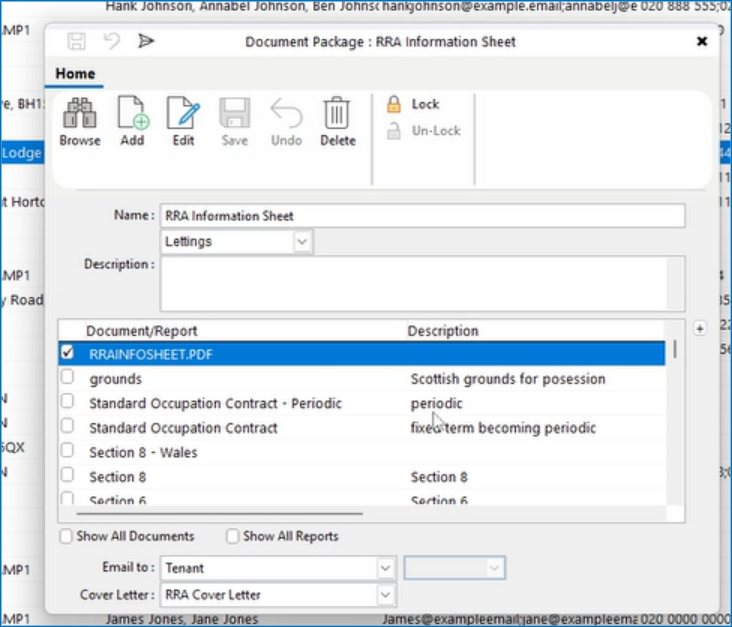The height and width of the screenshot is (627, 732).
Task: Lock the document package
Action: click(413, 104)
